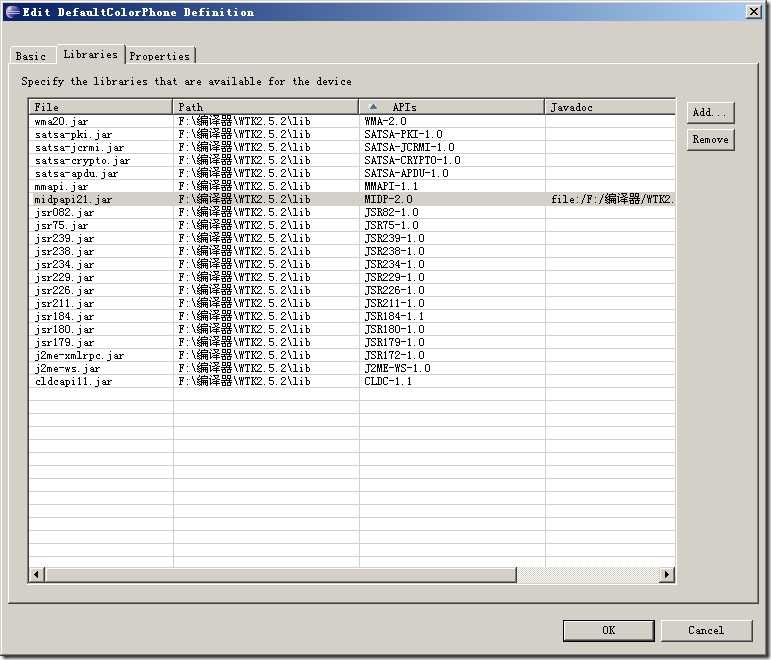Sort by the Path column header

pos(266,107)
